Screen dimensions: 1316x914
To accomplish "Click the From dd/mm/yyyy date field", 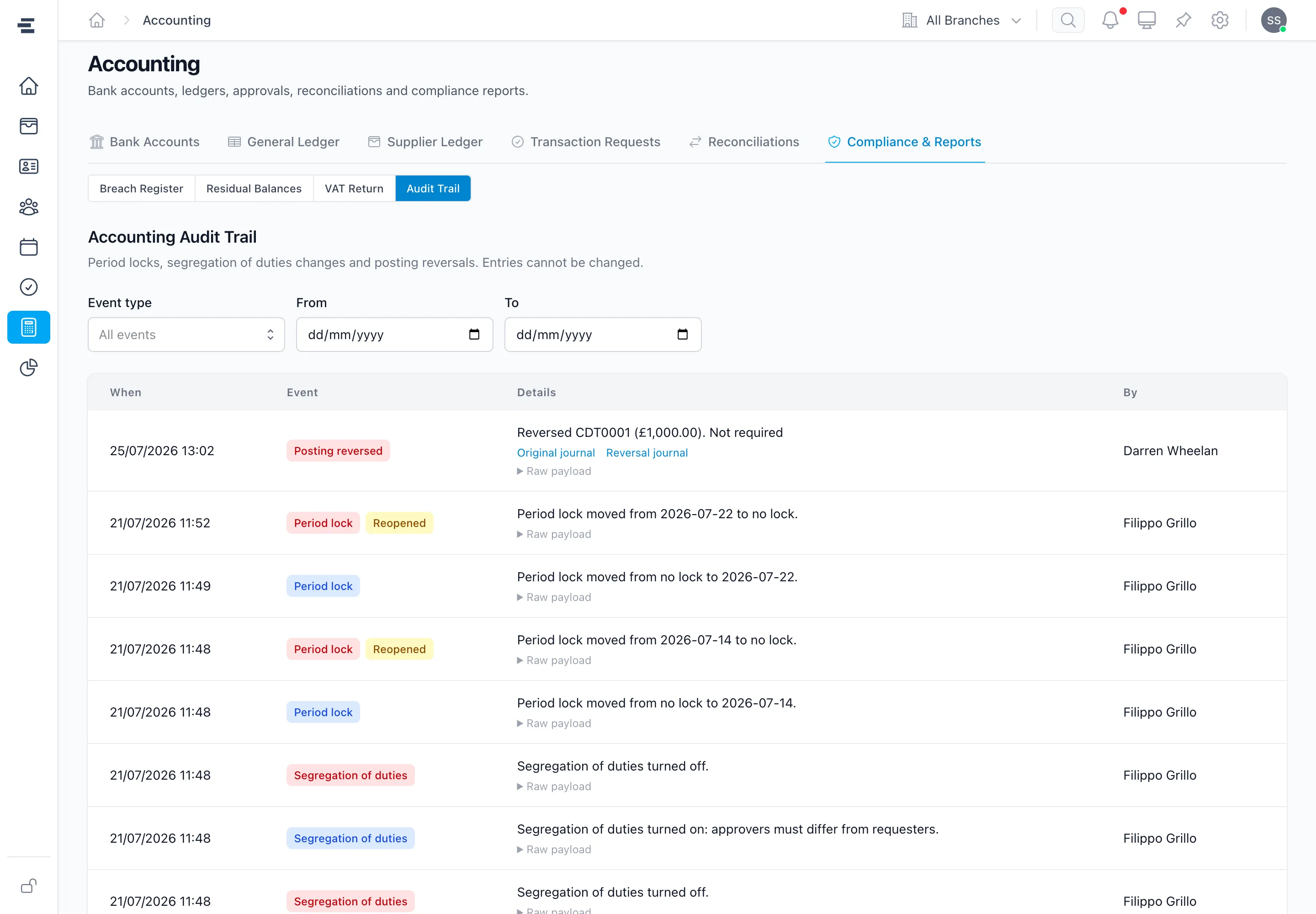I will [394, 335].
